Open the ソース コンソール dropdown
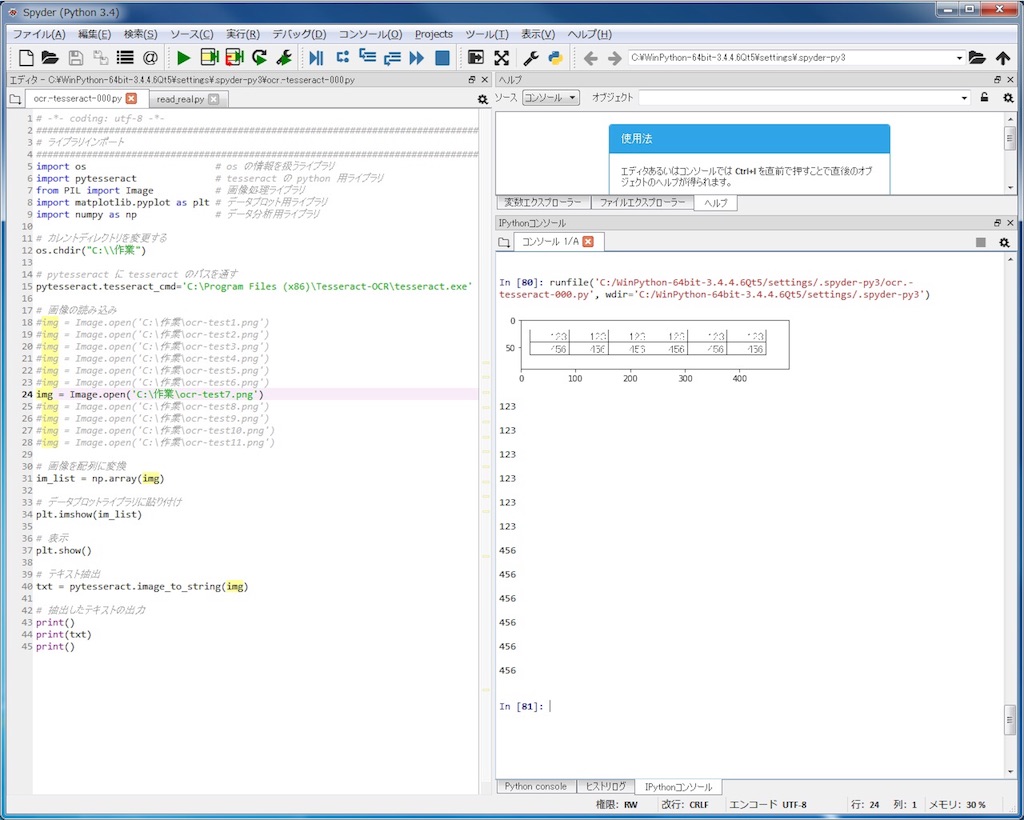The width and height of the screenshot is (1024, 820). click(551, 98)
